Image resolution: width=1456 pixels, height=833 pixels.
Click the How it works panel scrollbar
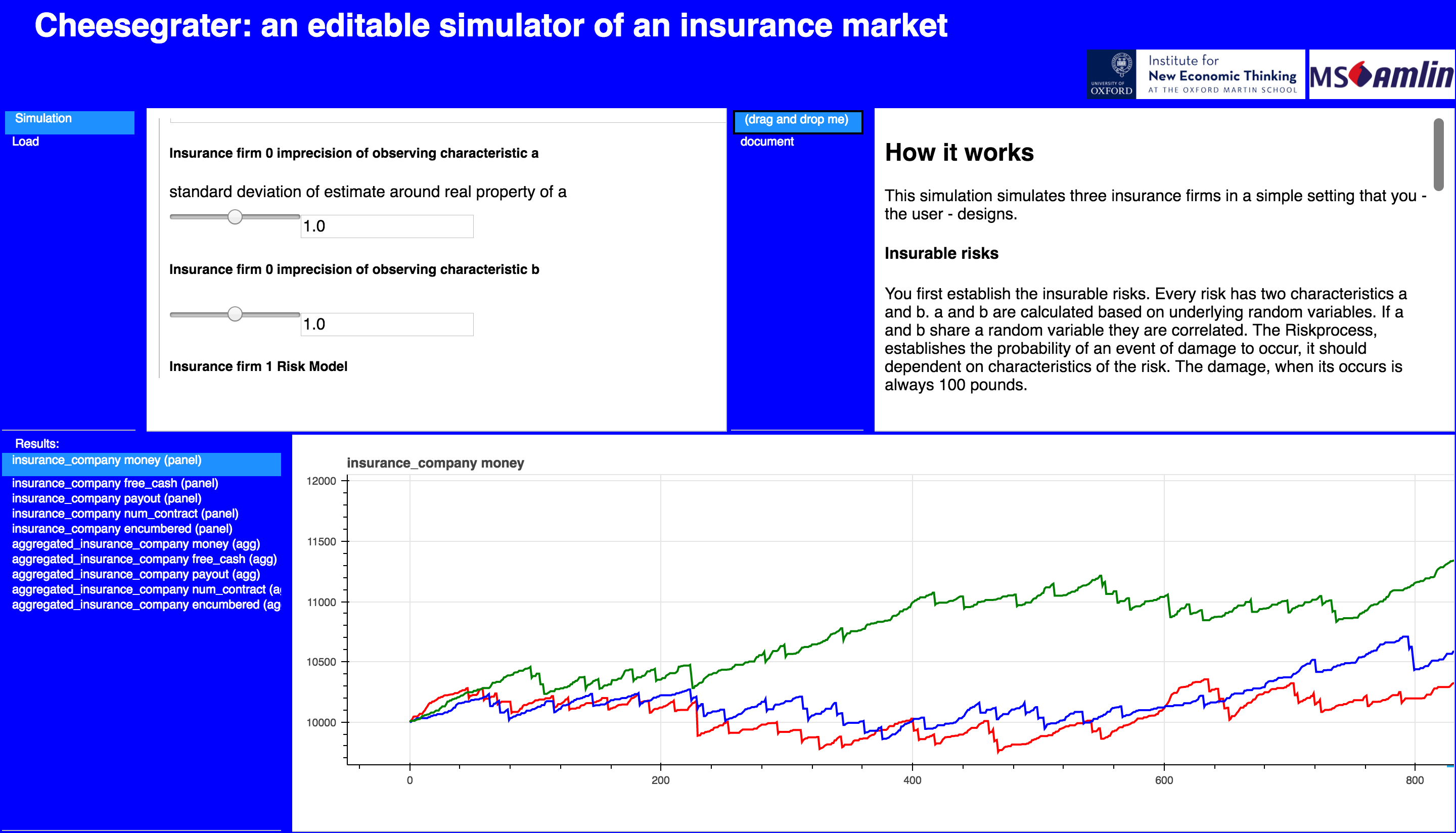[1438, 154]
